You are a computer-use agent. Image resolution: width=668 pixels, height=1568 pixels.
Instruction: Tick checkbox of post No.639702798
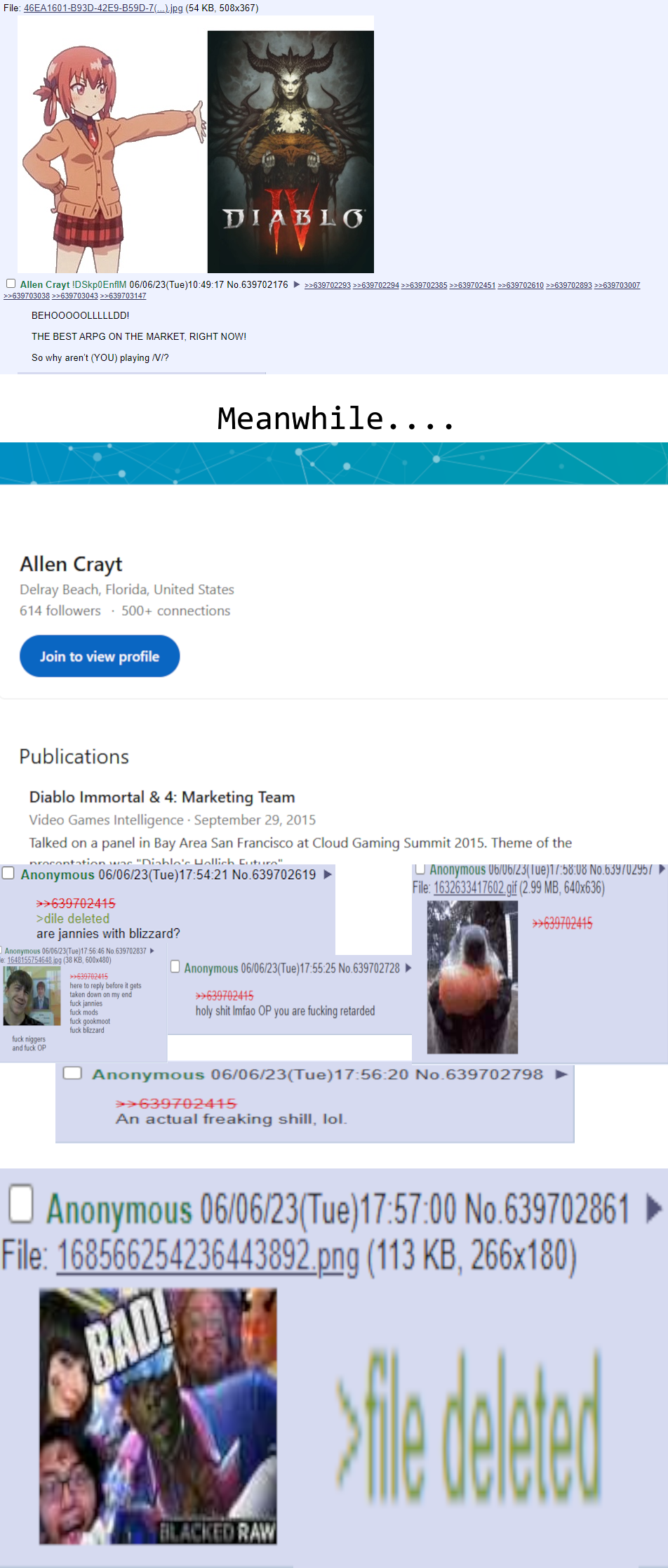pos(73,1073)
